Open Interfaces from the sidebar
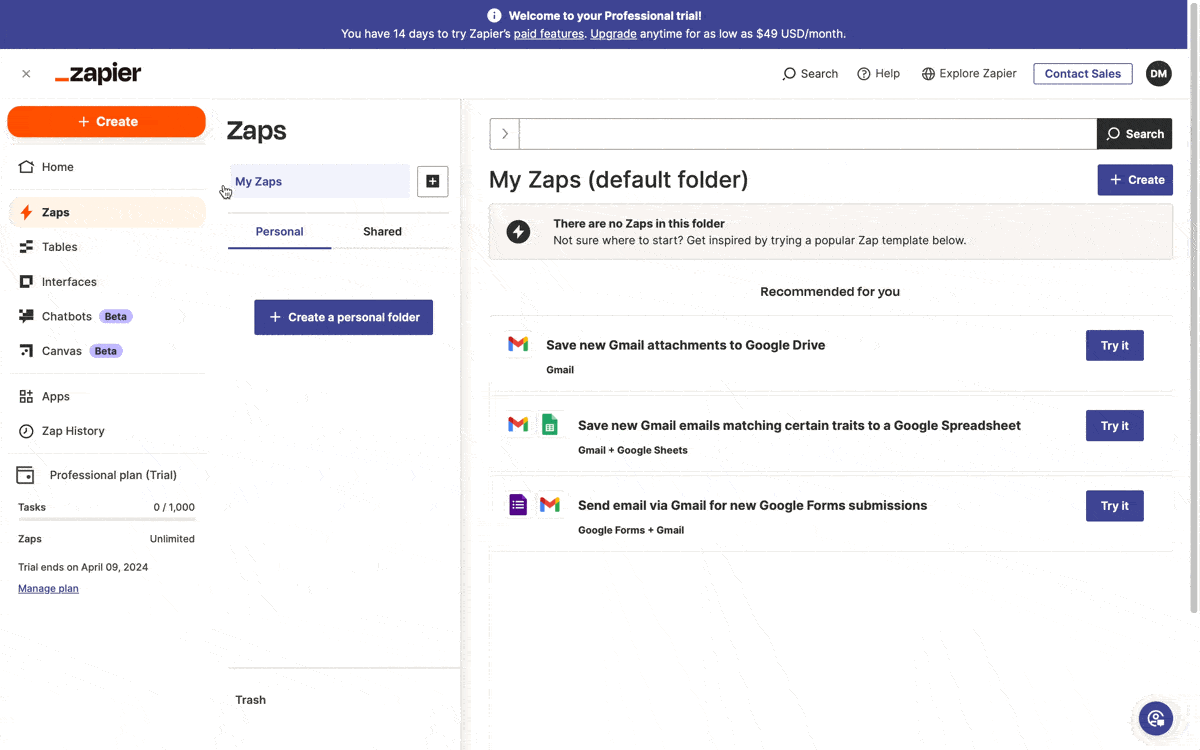Image resolution: width=1200 pixels, height=750 pixels. tap(69, 282)
